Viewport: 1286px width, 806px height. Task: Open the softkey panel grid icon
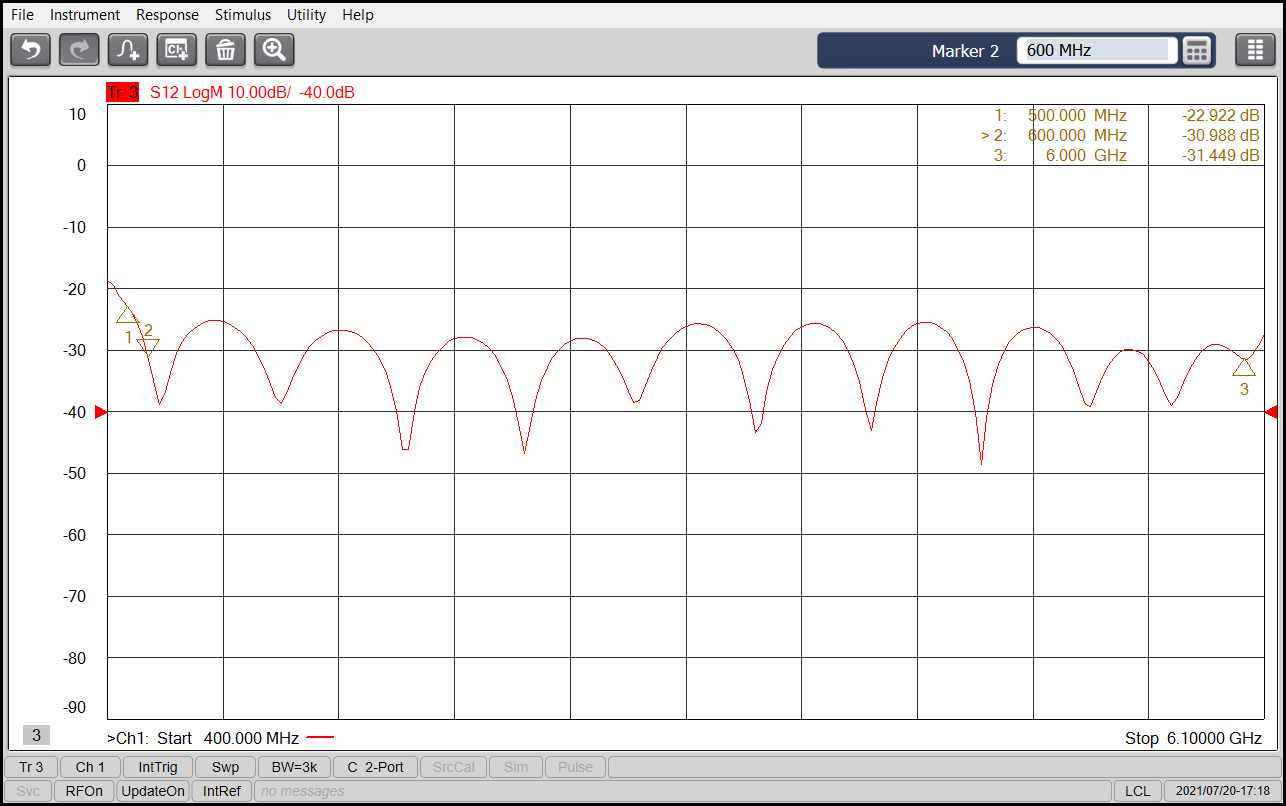coord(1255,50)
